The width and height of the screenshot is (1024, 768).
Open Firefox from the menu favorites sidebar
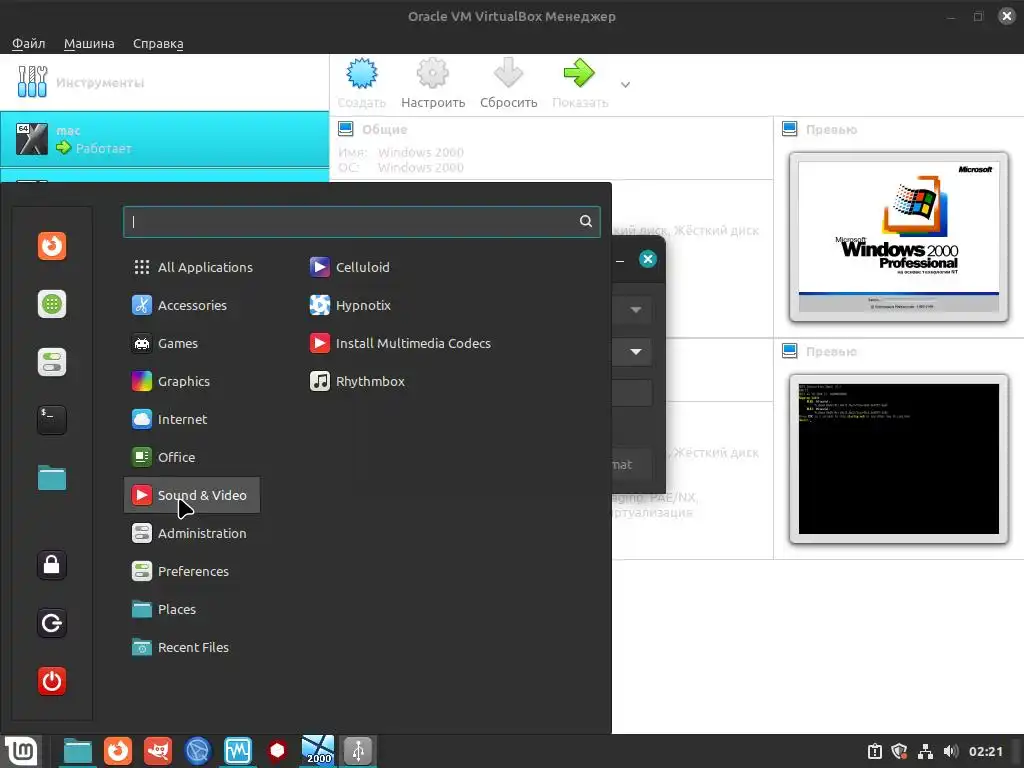(52, 246)
